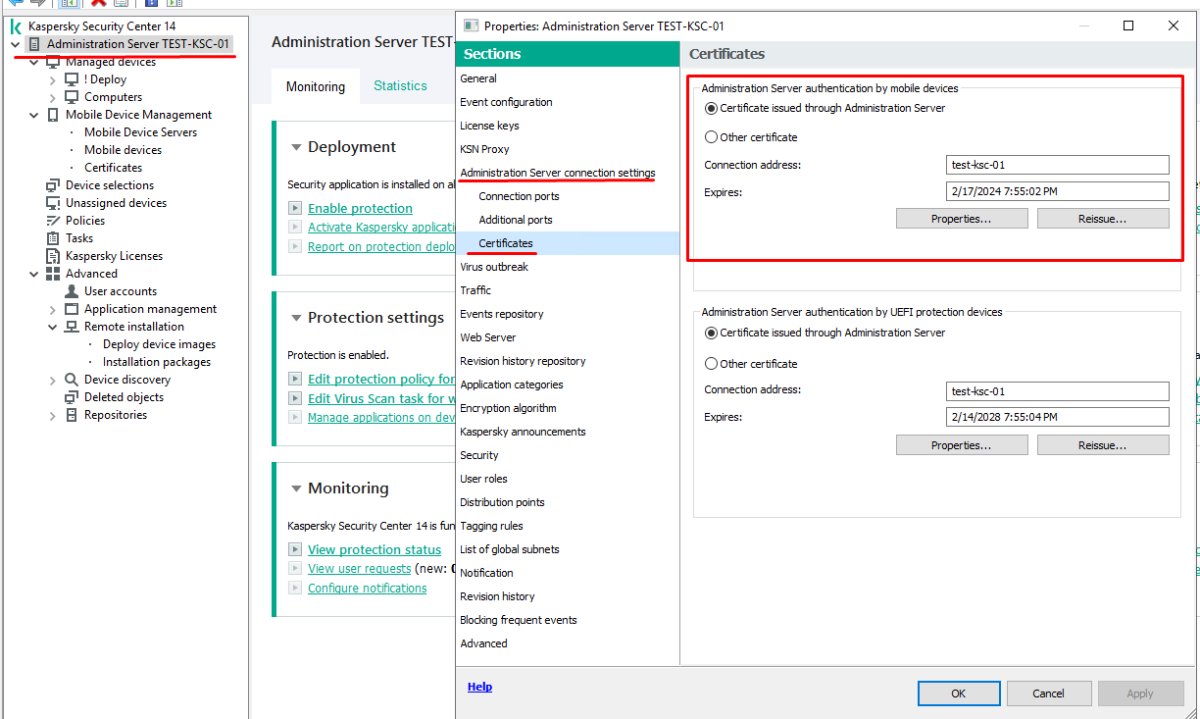Click the Device selections icon in tree

53,185
